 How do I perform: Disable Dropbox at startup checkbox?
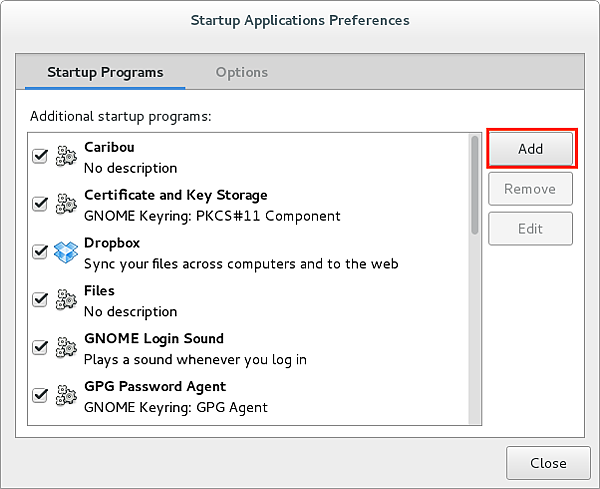click(40, 252)
